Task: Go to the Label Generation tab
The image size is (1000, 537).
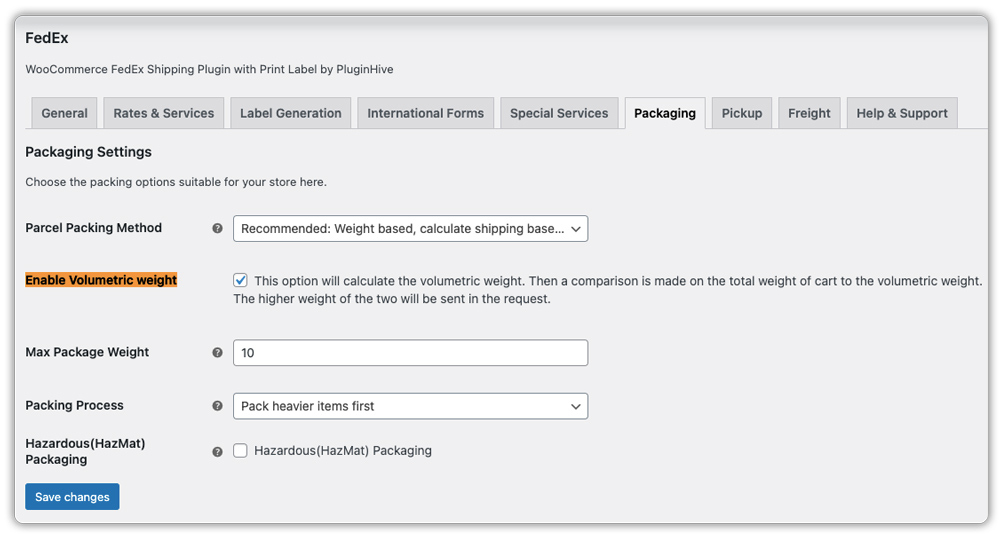Action: pyautogui.click(x=291, y=114)
